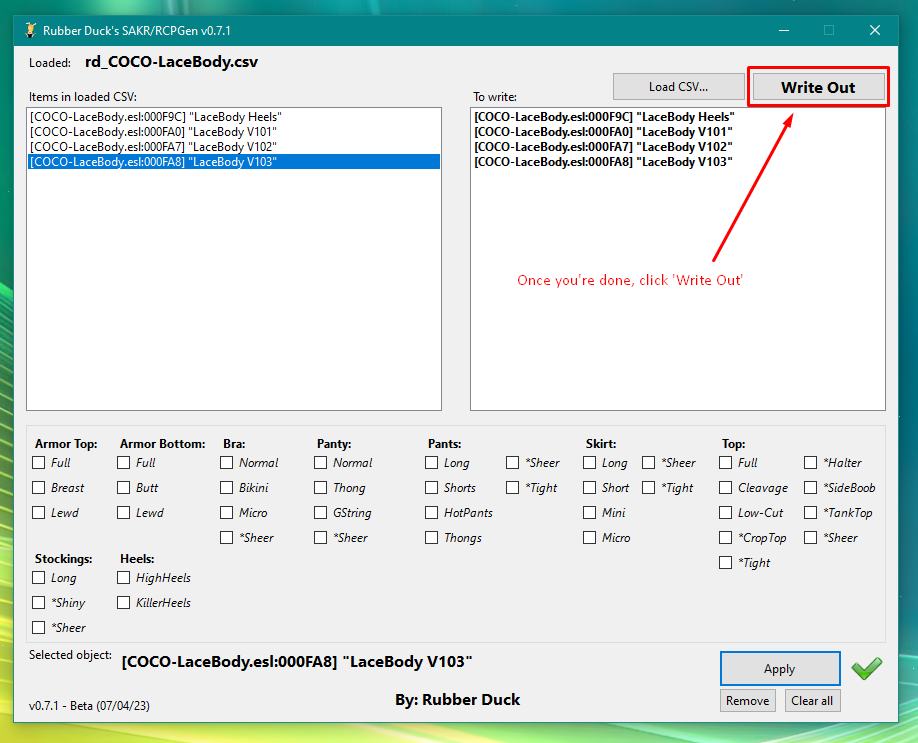918x743 pixels.
Task: Close the SAKR/RCPGen window
Action: [x=875, y=30]
